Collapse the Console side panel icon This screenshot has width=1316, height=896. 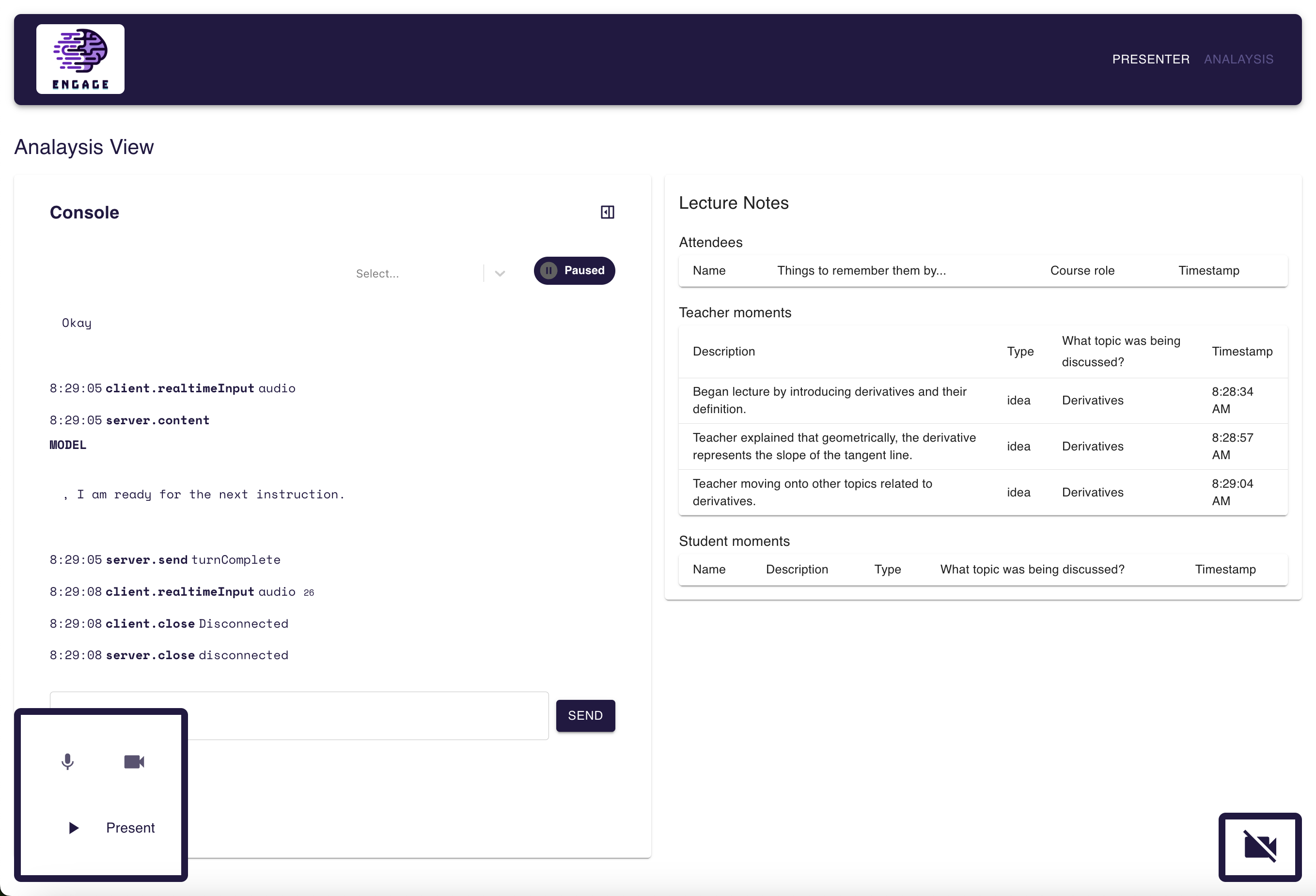607,212
